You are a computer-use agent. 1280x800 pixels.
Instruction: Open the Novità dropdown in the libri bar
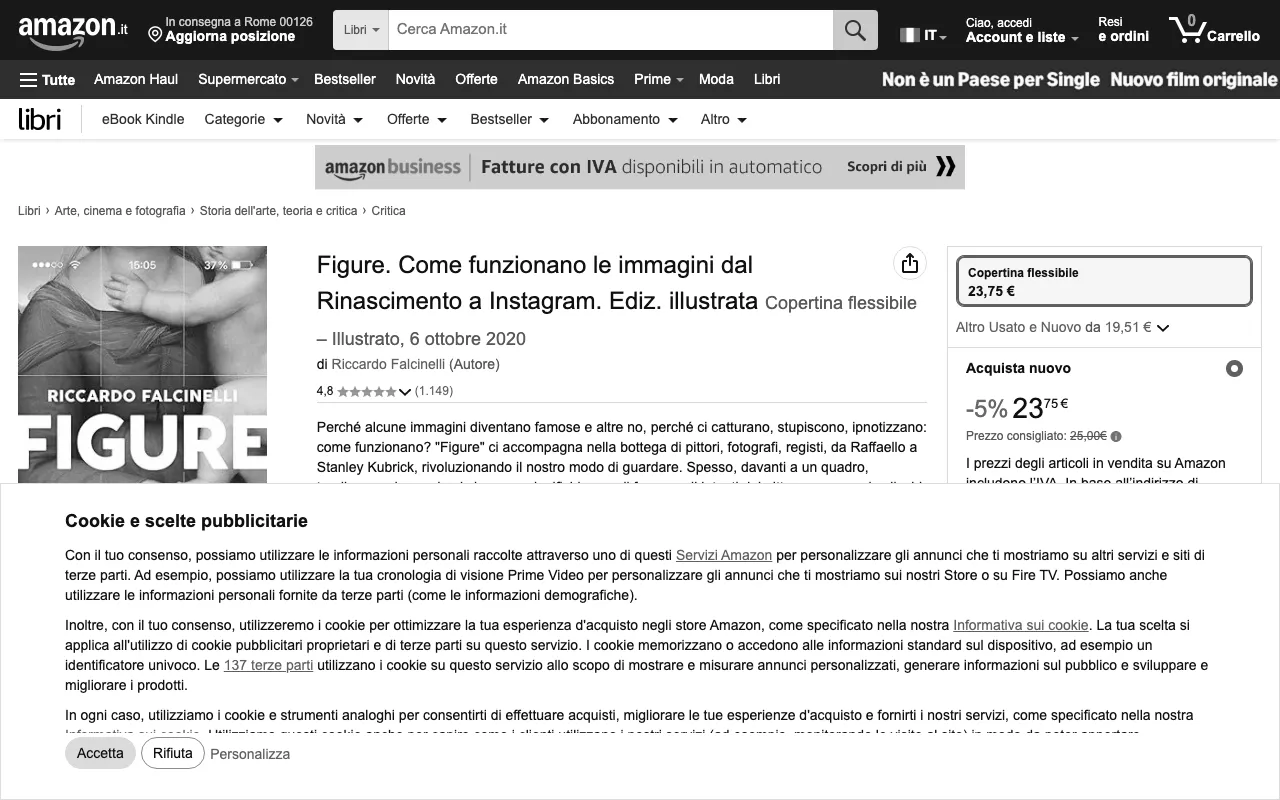pos(334,119)
